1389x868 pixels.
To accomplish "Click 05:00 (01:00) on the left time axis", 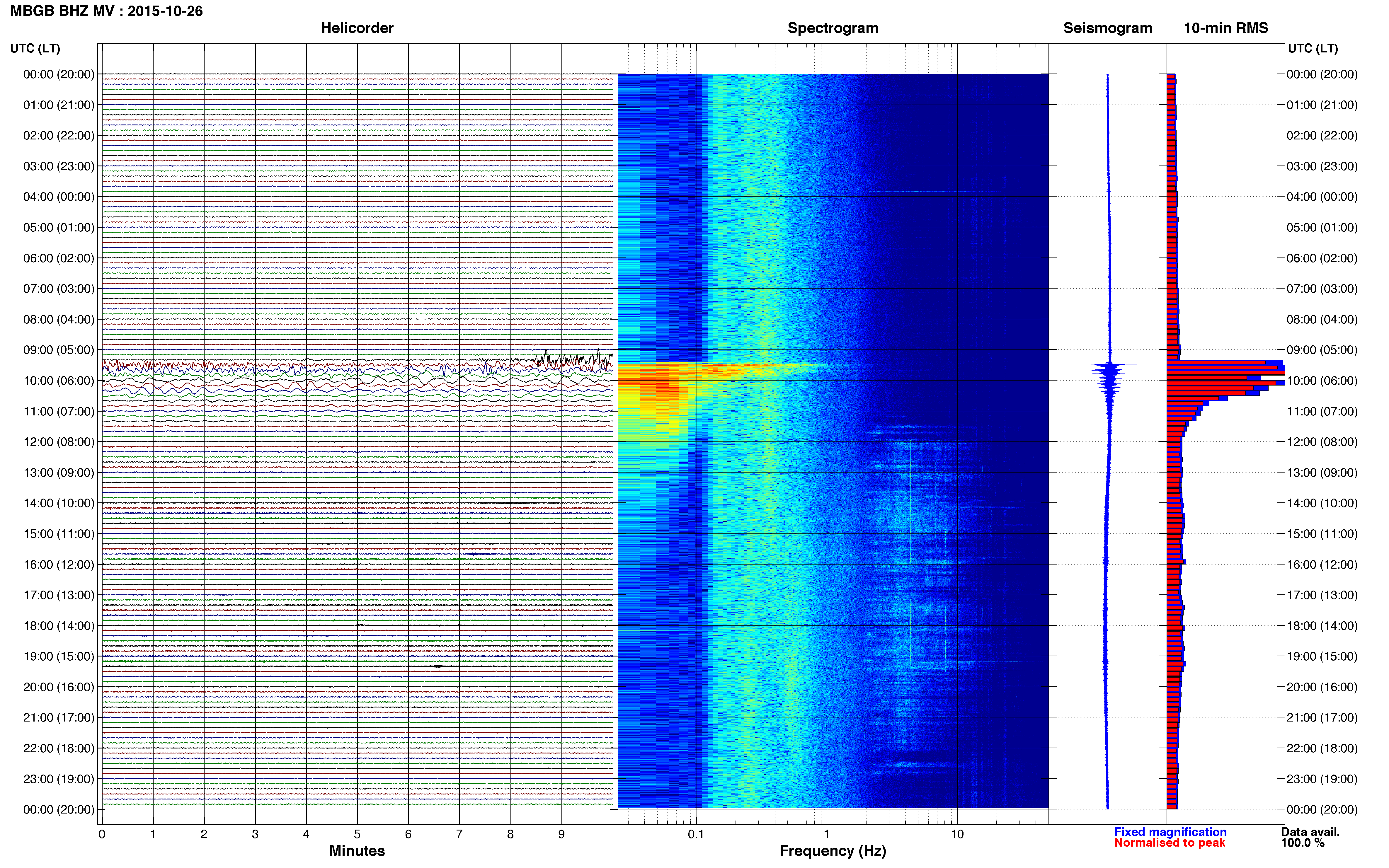I will [x=59, y=227].
